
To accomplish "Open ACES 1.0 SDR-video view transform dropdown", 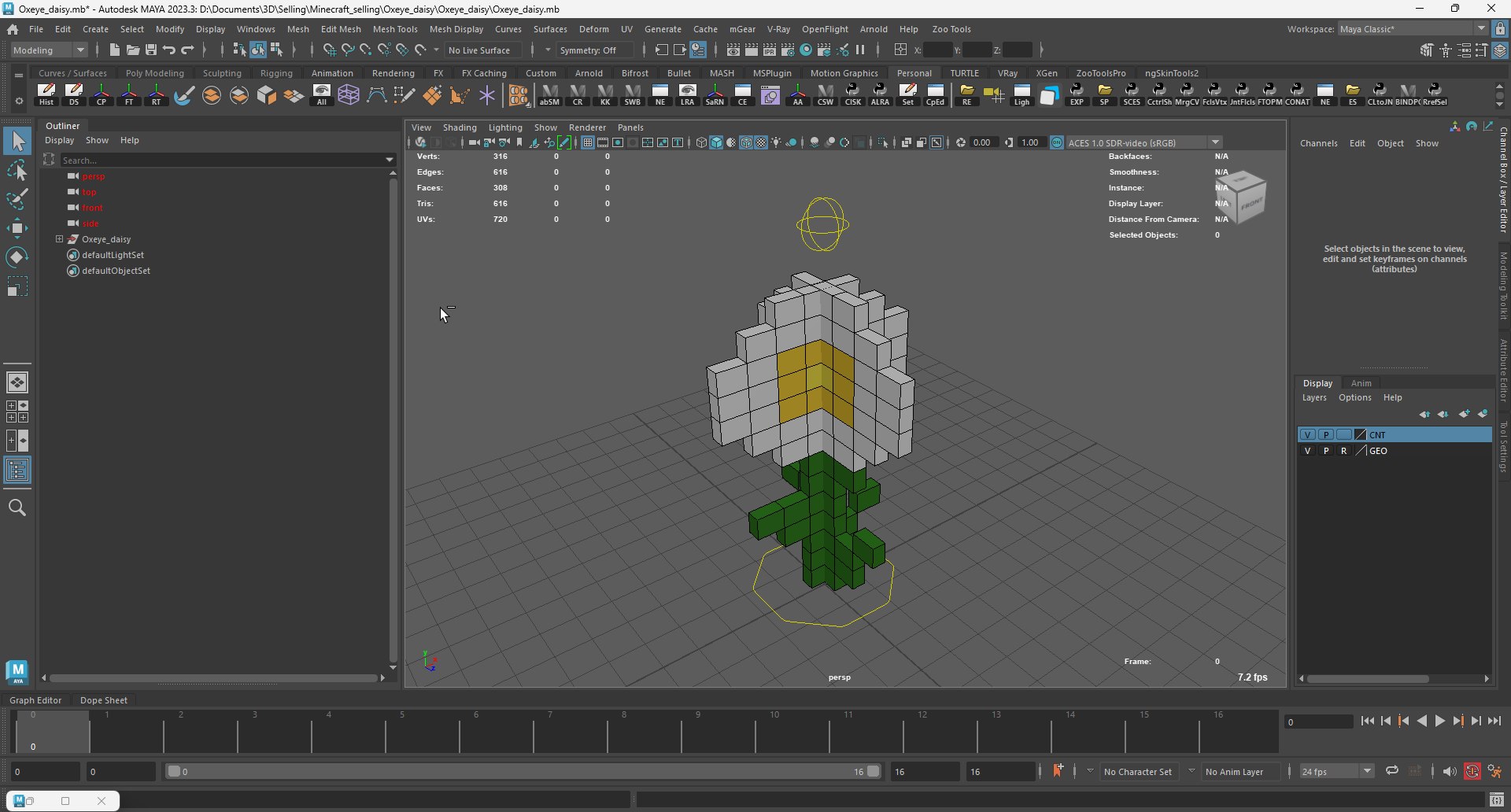I will point(1144,142).
